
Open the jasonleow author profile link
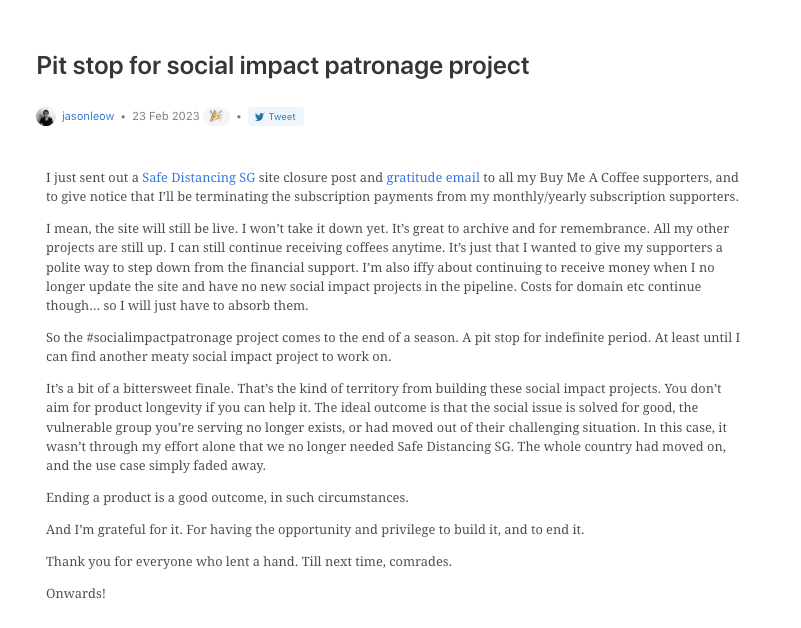coord(88,117)
